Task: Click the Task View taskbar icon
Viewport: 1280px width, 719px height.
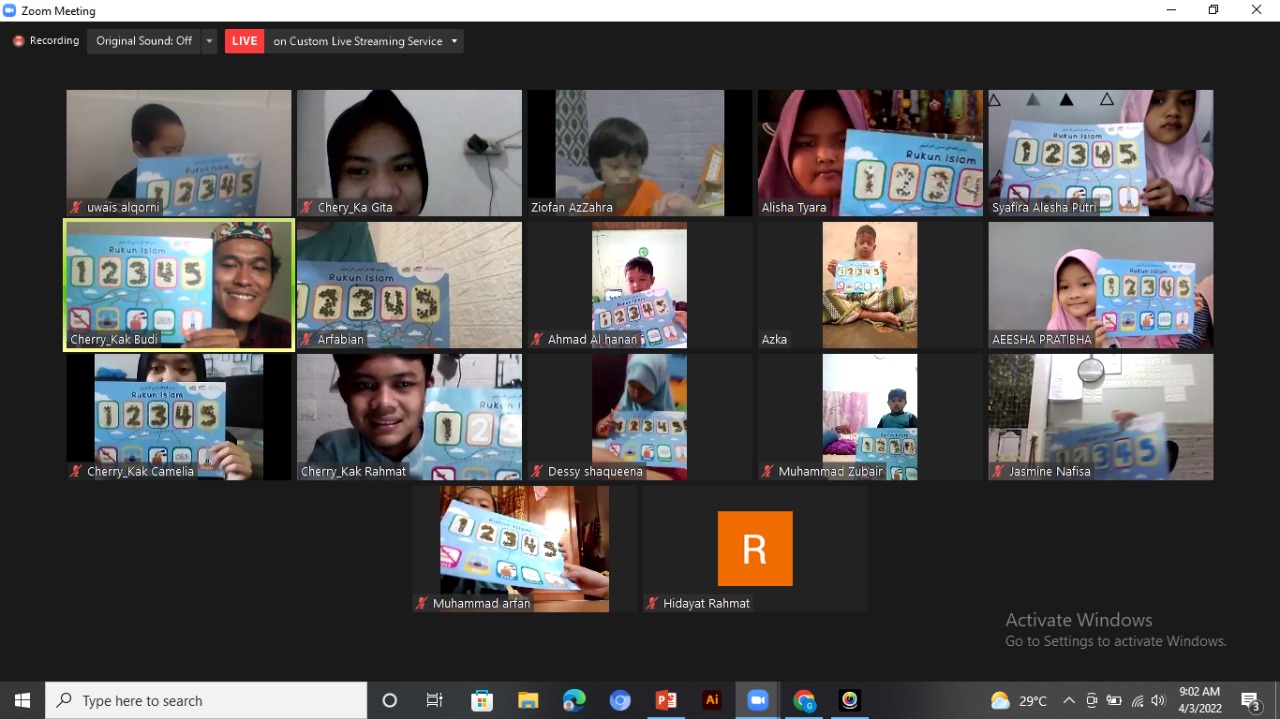Action: [435, 700]
